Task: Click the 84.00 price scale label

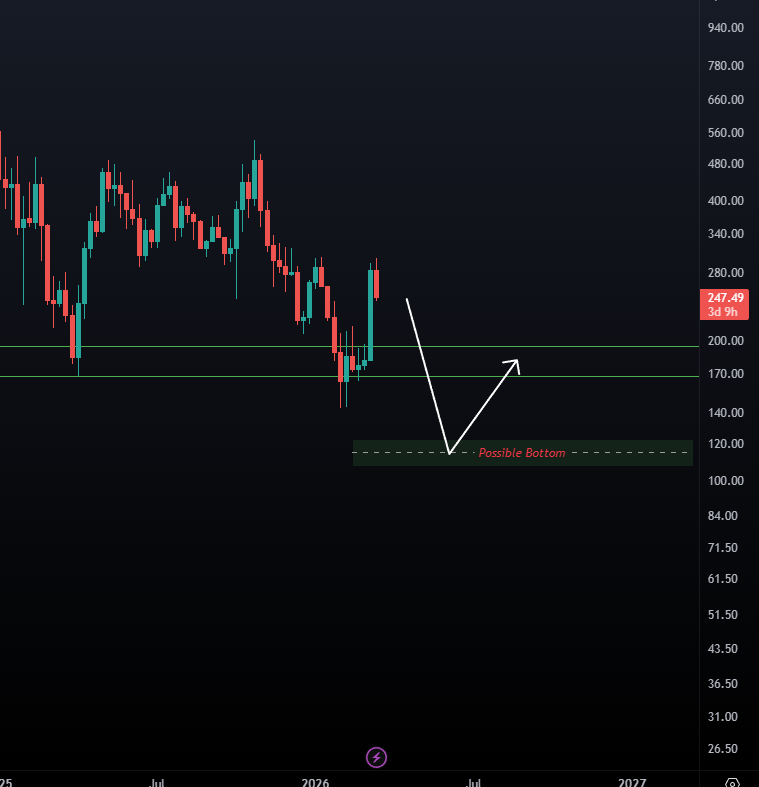Action: pos(723,516)
